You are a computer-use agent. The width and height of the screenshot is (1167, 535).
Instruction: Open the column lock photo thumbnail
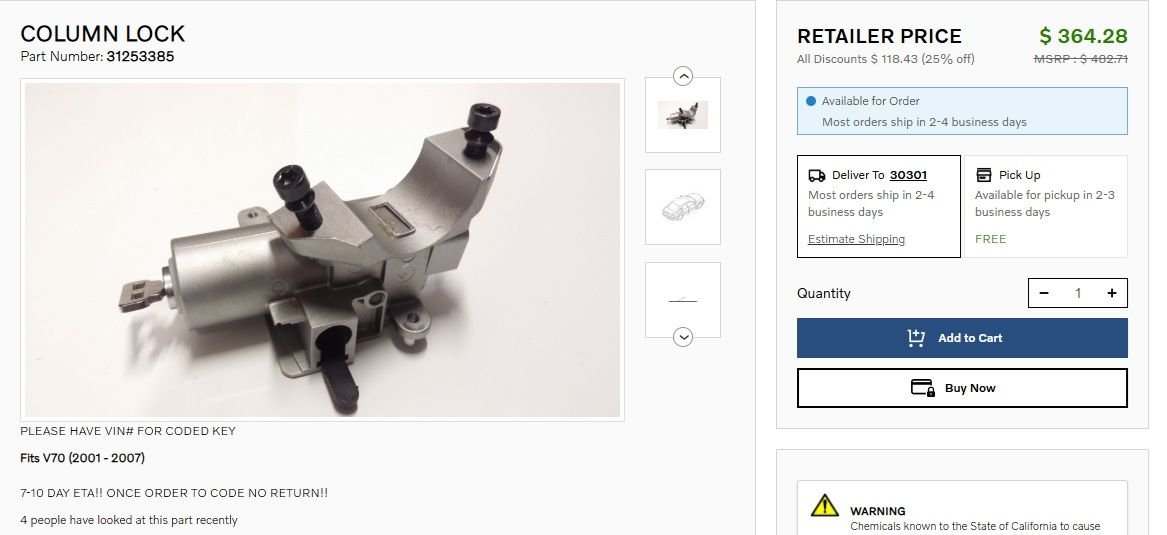(x=682, y=115)
